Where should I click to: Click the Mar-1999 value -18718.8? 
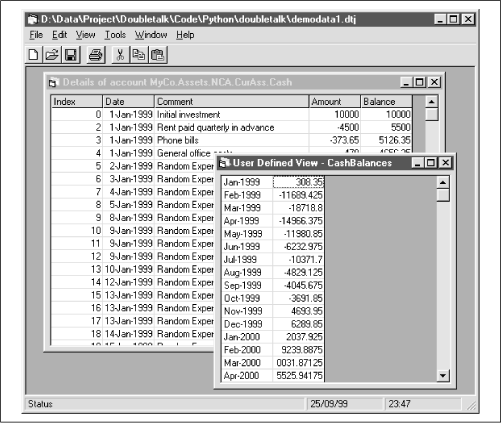(298, 208)
